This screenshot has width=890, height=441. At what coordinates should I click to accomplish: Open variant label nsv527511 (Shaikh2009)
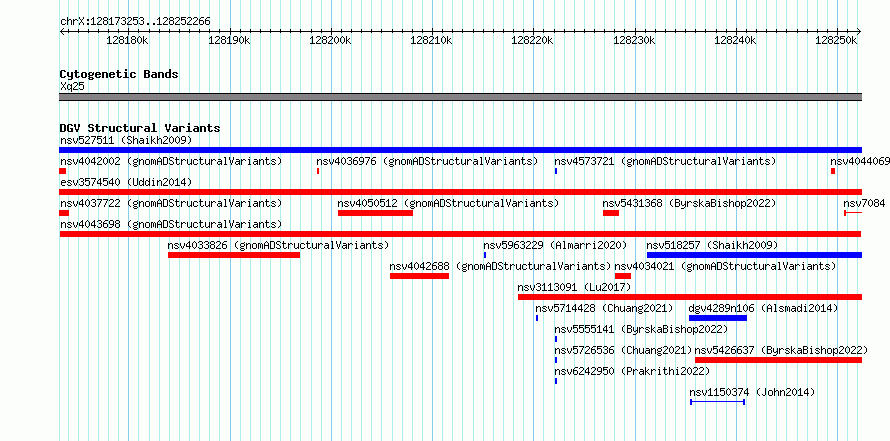[x=126, y=140]
